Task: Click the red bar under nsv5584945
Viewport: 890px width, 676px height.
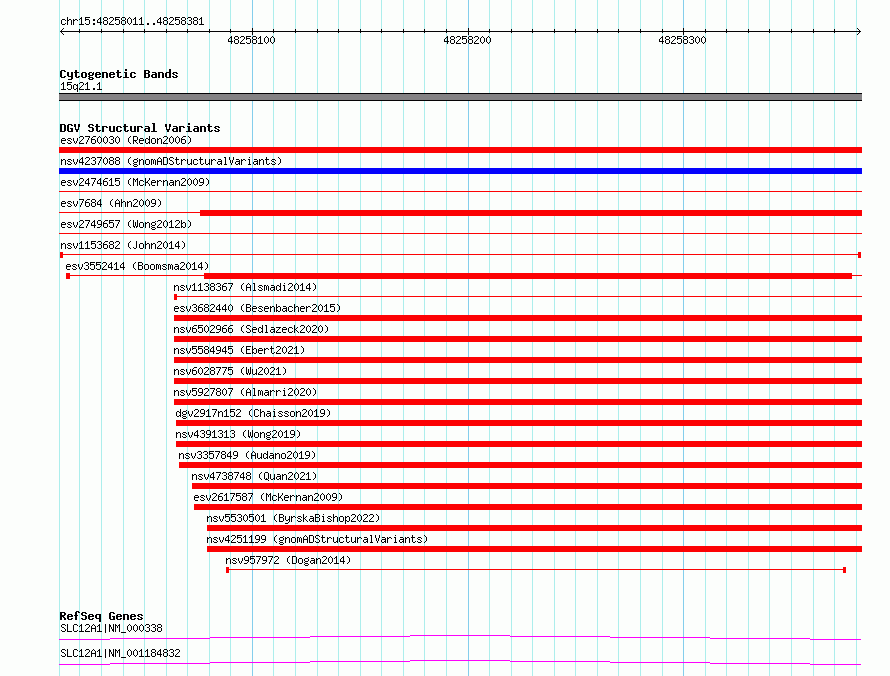Action: coord(518,360)
